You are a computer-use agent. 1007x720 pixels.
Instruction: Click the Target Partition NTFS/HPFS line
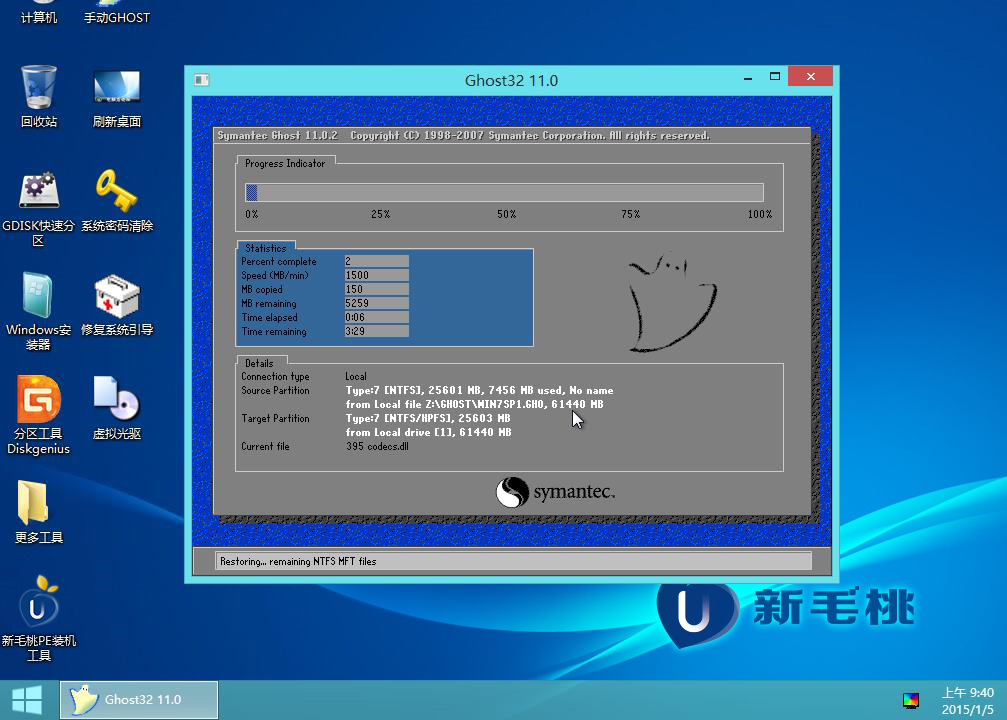(x=428, y=418)
